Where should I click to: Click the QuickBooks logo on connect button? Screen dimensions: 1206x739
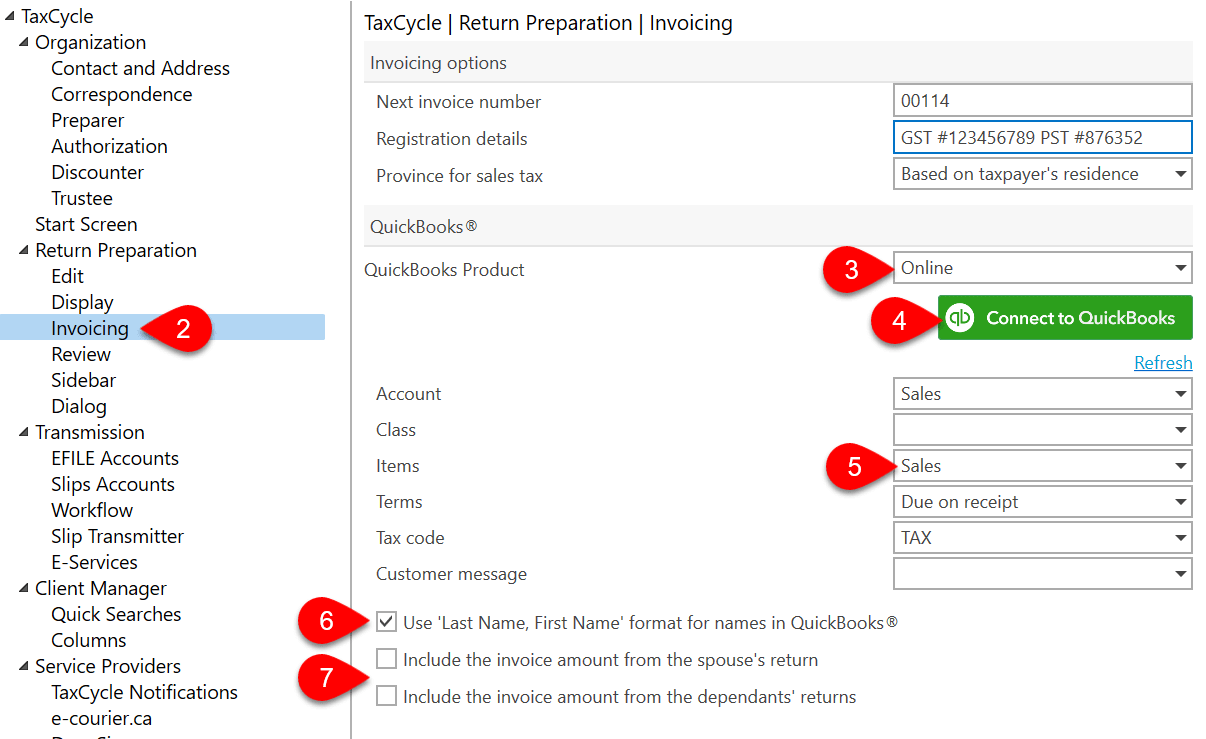click(960, 318)
